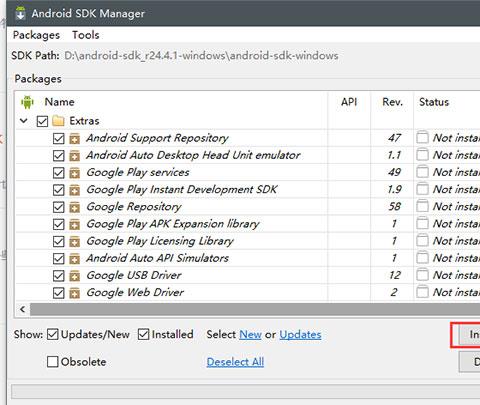Collapse the Extras tree group

point(23,121)
